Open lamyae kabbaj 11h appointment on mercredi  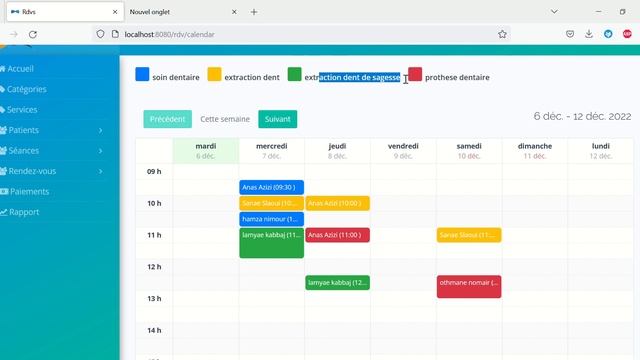pyautogui.click(x=271, y=243)
